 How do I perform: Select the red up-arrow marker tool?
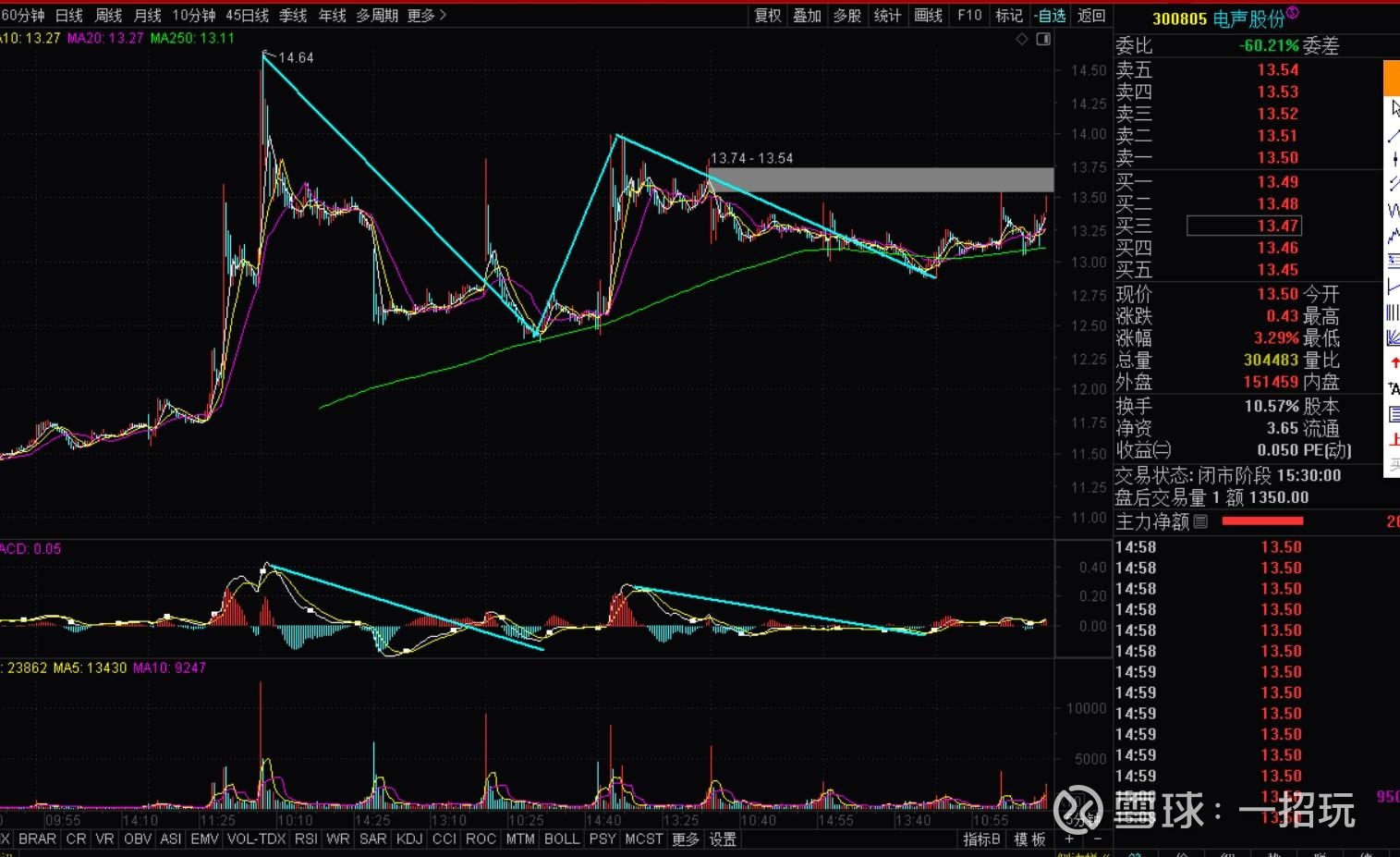tap(1394, 363)
